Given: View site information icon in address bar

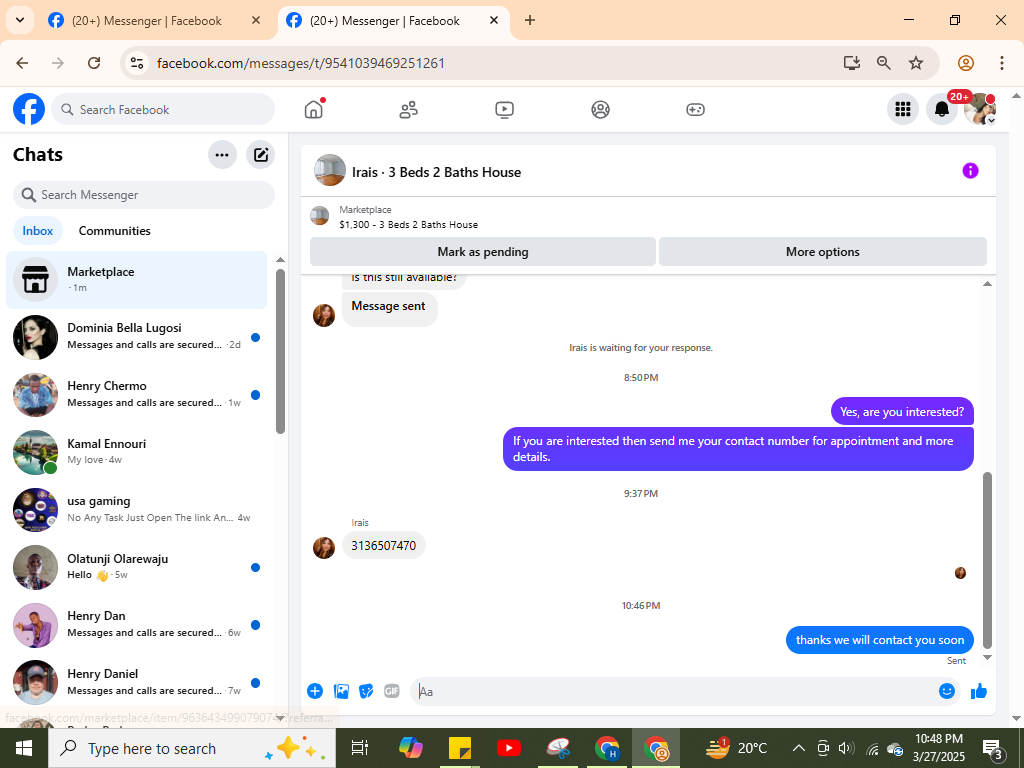Looking at the screenshot, I should 136,63.
